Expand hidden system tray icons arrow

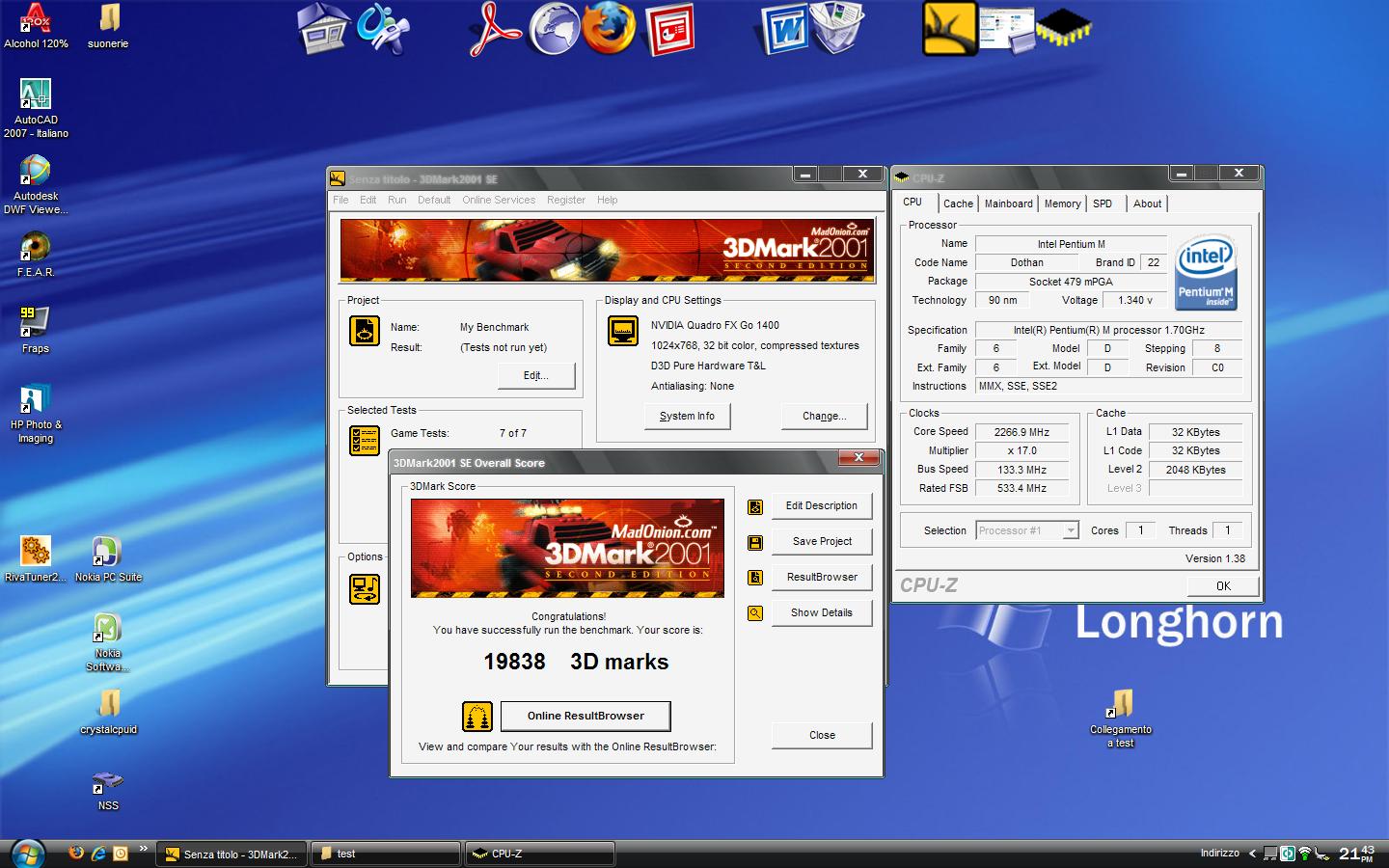[x=1252, y=854]
